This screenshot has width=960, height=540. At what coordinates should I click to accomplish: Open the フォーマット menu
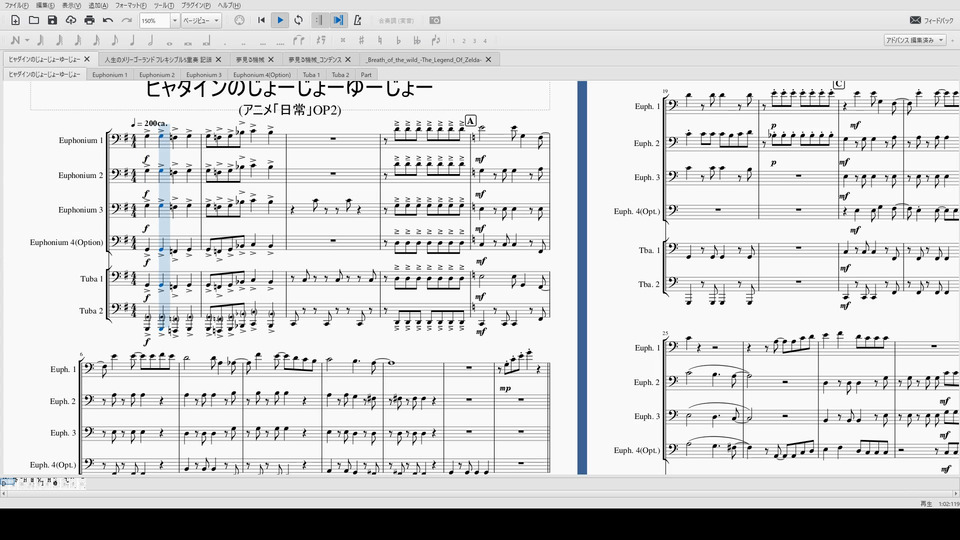click(131, 5)
